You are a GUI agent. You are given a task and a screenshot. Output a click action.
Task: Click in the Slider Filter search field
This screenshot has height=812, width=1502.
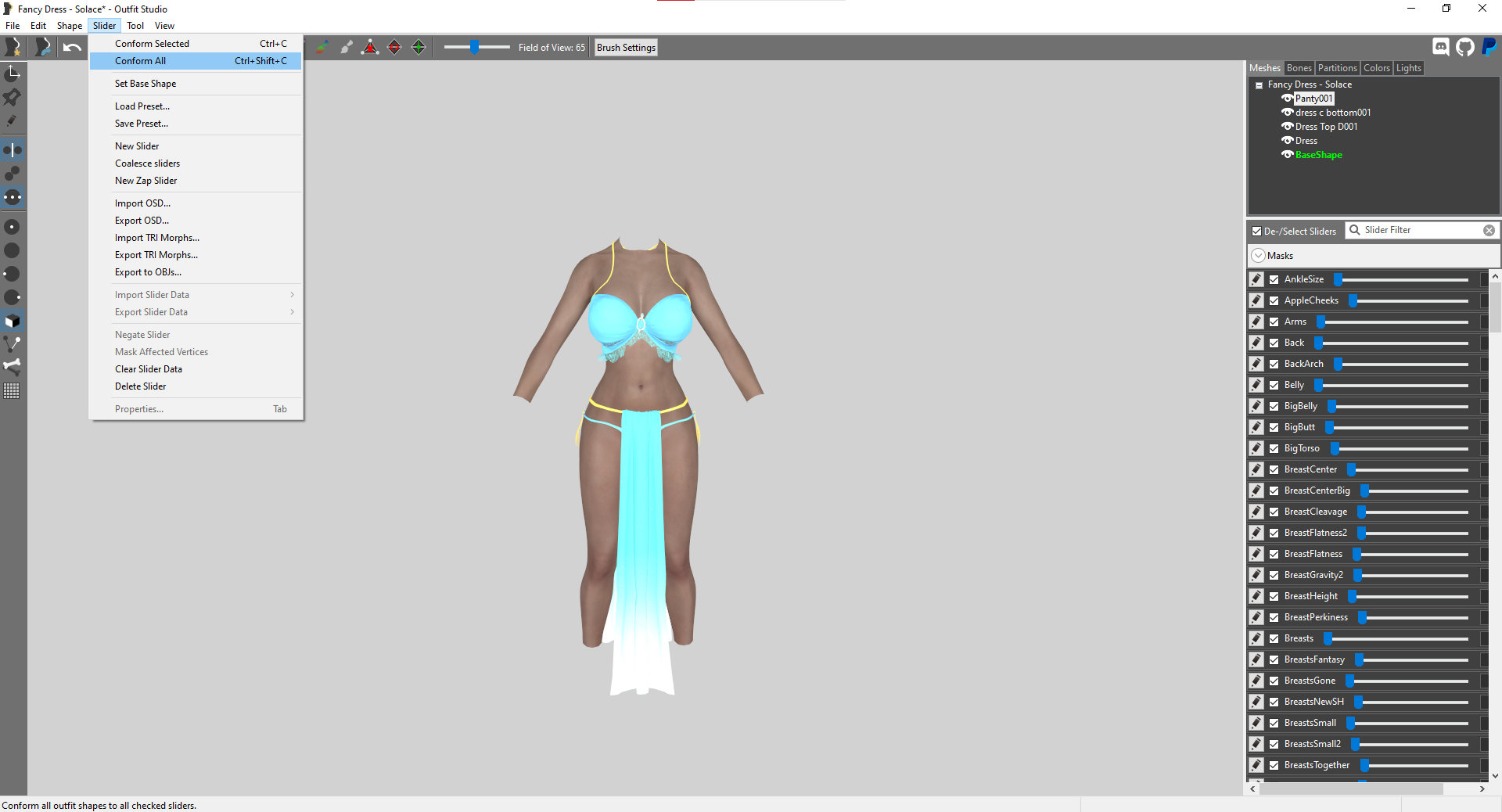[1422, 231]
